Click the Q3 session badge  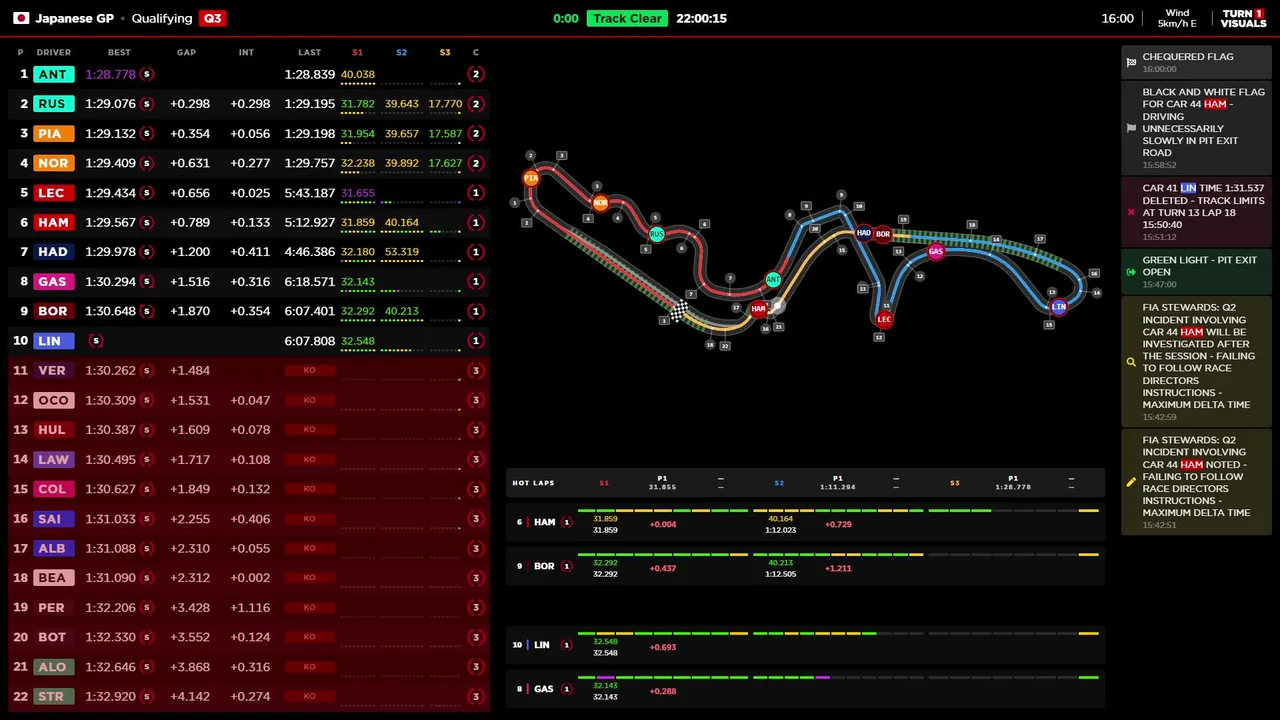tap(212, 18)
